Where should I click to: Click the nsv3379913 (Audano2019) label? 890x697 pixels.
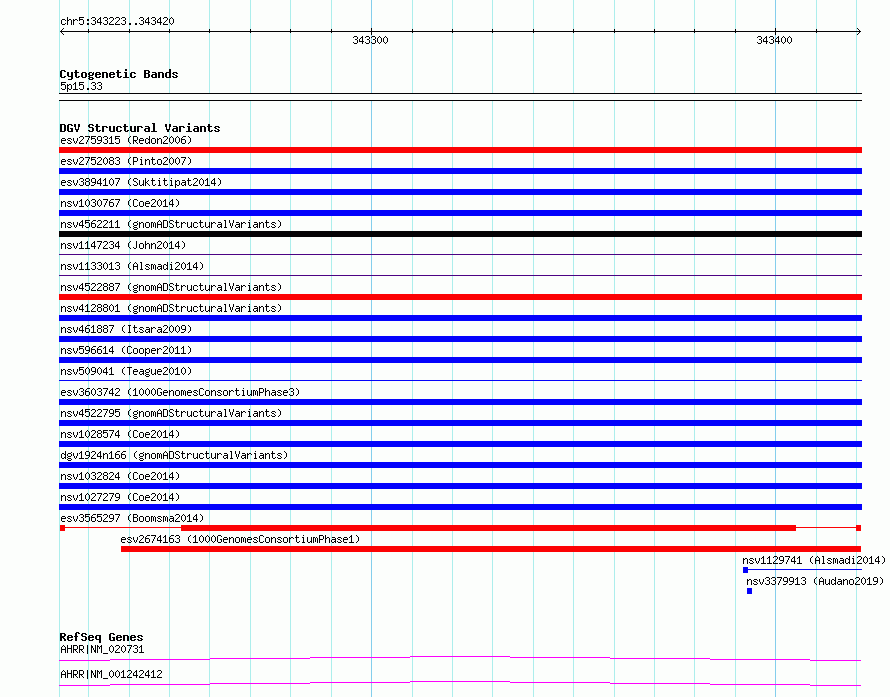(x=815, y=581)
